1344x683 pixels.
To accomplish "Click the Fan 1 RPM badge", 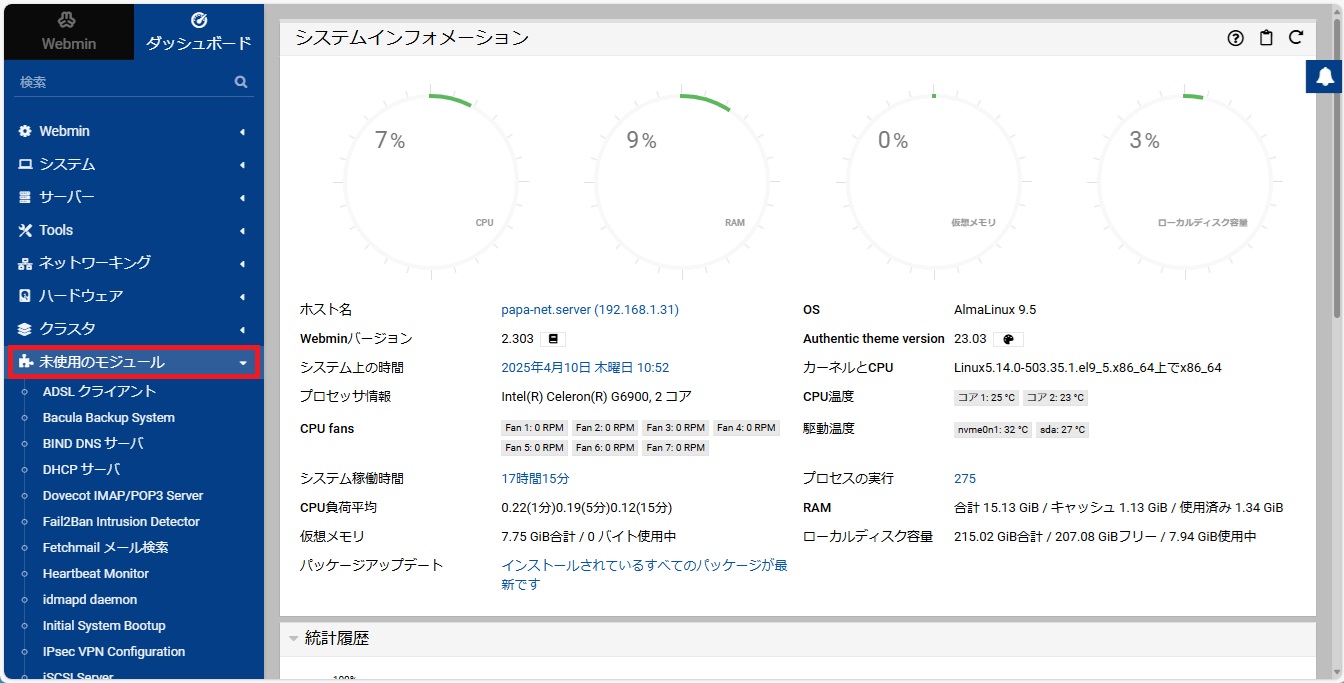I will [535, 428].
